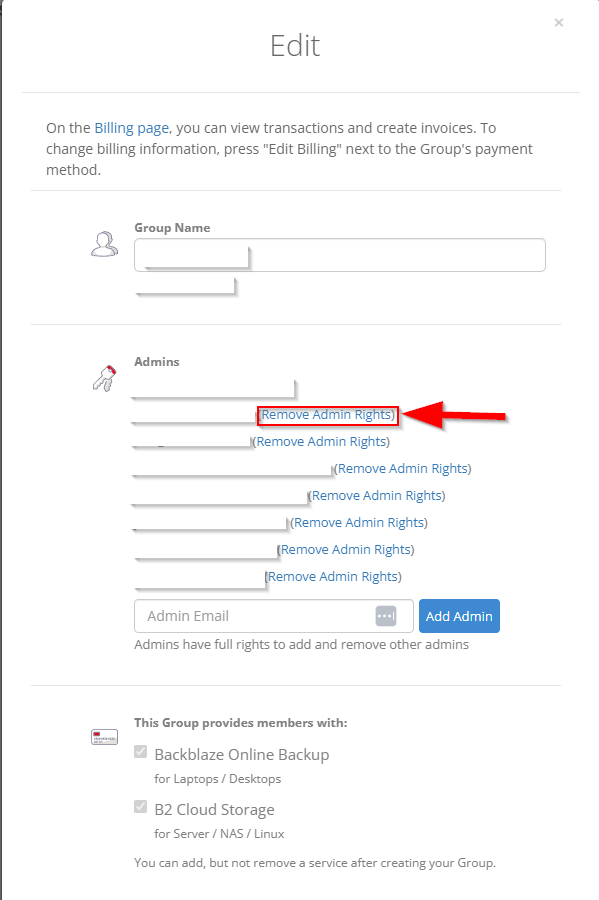This screenshot has height=900, width=599.
Task: Click the Backblaze Online Backup label
Action: tap(242, 754)
